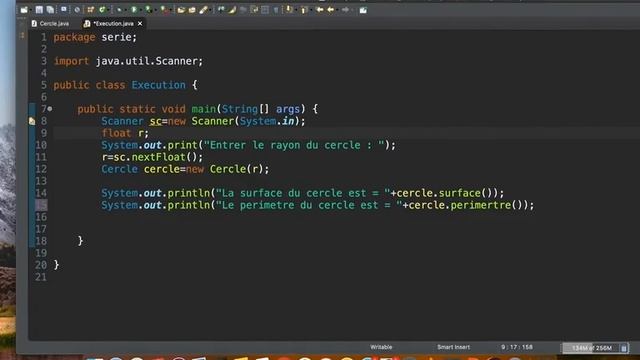Run the program with green Run icon
This screenshot has width=640, height=360.
pos(134,10)
